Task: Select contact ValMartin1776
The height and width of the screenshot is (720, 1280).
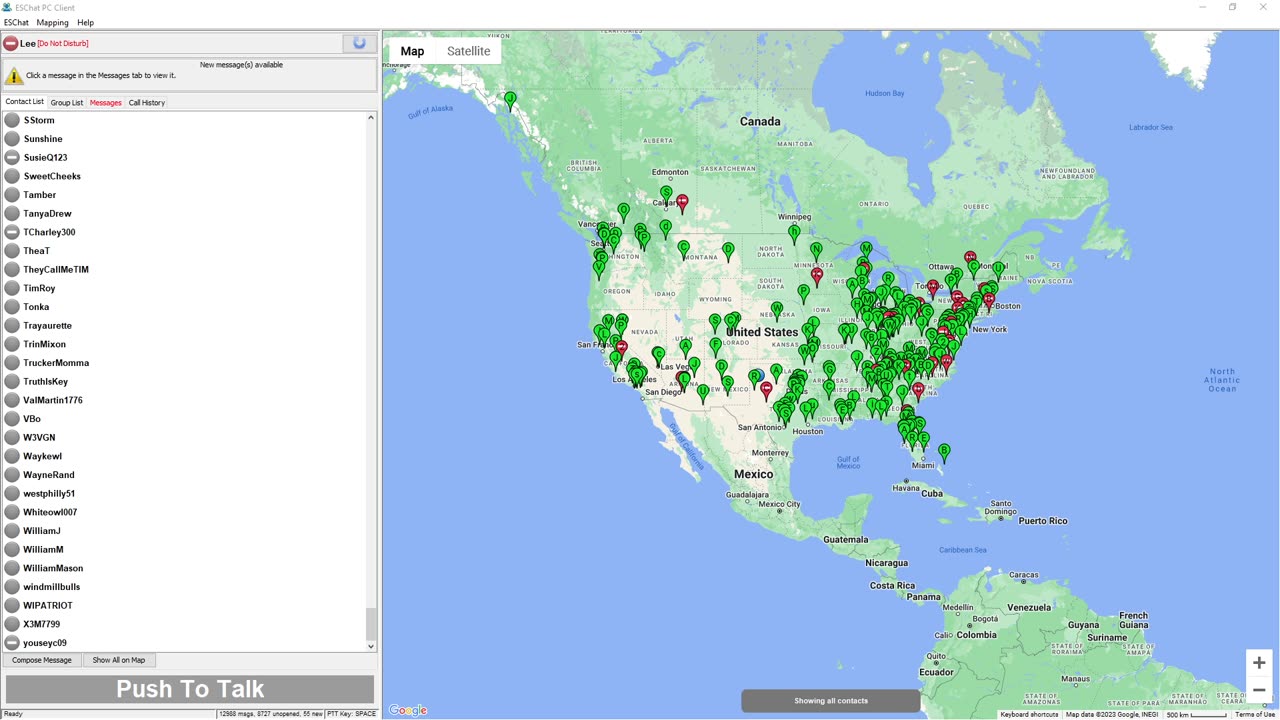Action: click(53, 400)
